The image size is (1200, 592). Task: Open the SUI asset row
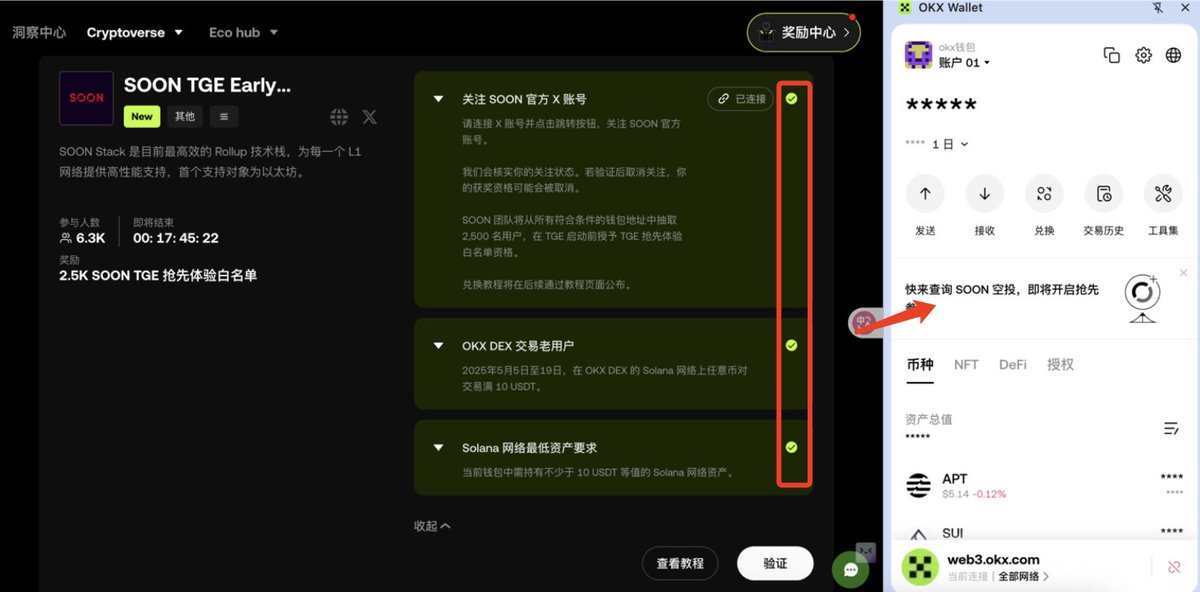click(x=1044, y=531)
